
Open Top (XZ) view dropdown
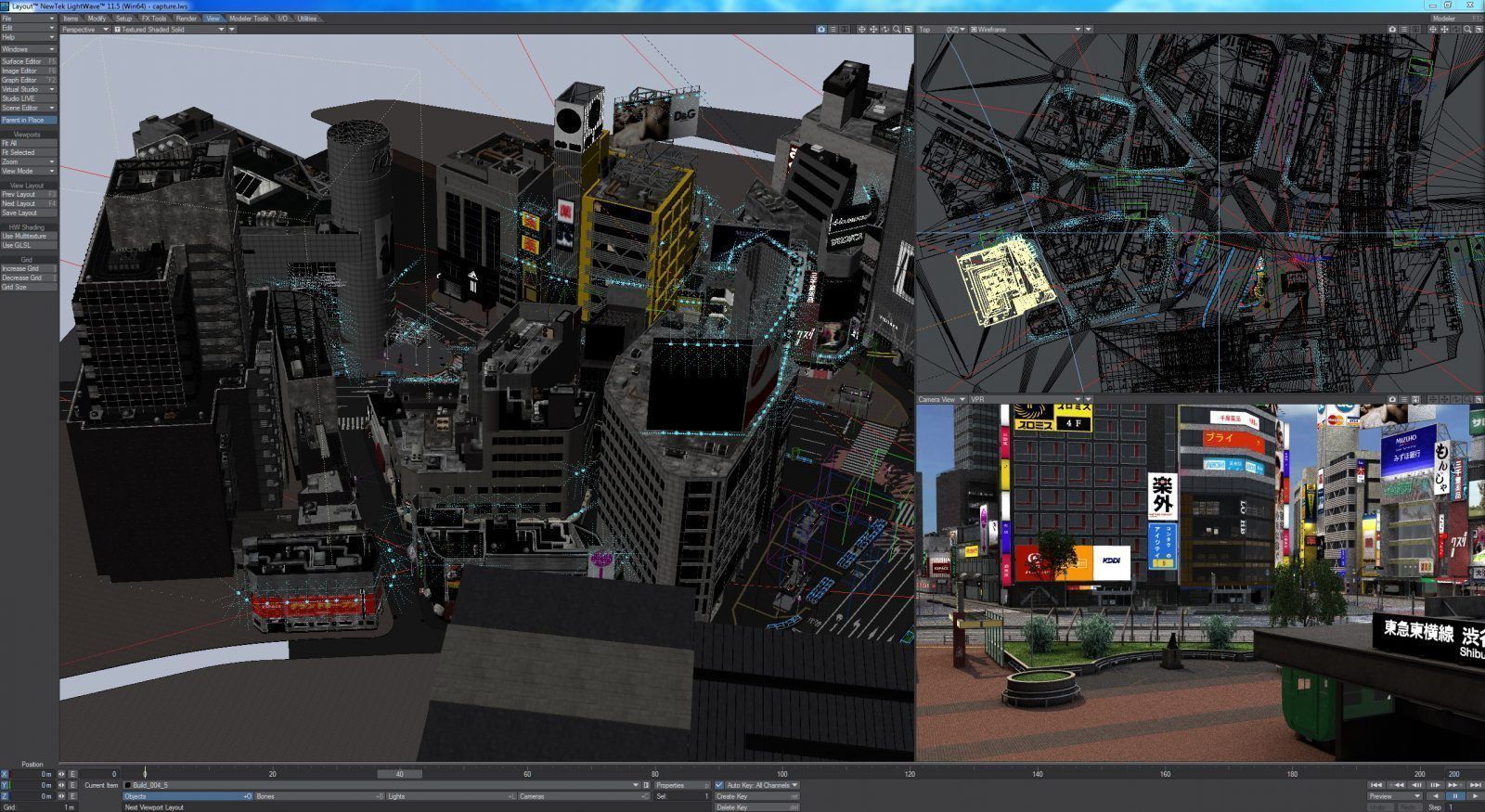[x=942, y=30]
